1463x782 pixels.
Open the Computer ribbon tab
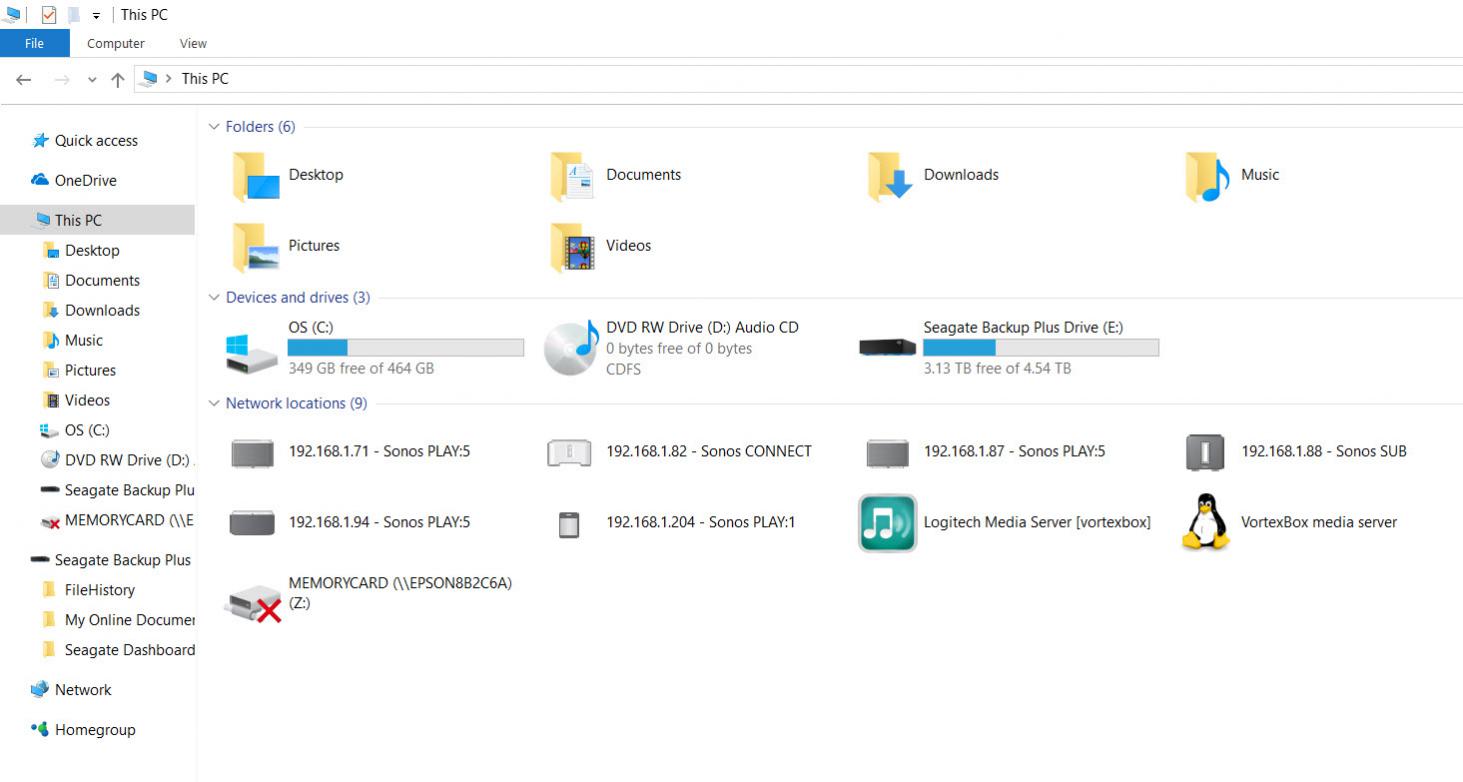tap(116, 43)
